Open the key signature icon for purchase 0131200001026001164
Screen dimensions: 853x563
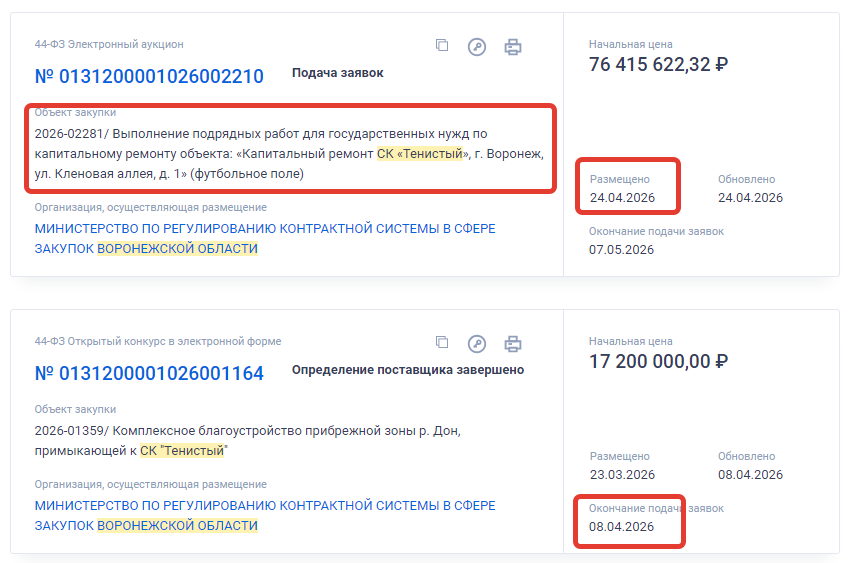[477, 343]
